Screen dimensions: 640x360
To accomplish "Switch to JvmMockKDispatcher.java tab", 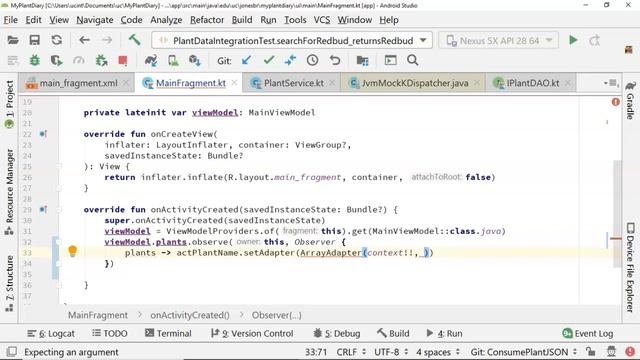I will tap(414, 83).
